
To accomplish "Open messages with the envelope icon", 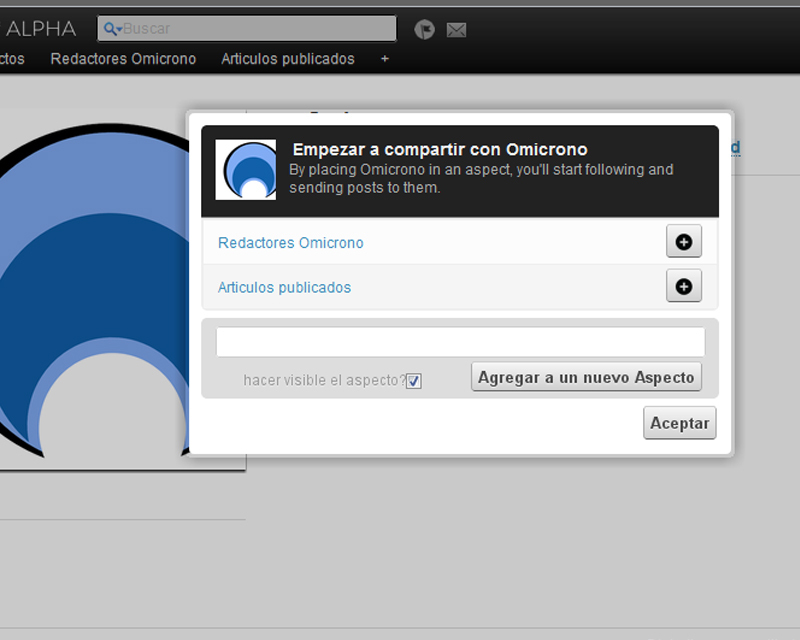I will point(456,29).
